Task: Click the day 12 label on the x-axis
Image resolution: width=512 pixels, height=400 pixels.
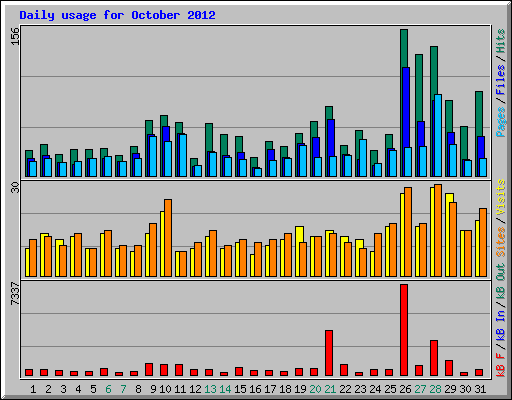Action: 195,389
